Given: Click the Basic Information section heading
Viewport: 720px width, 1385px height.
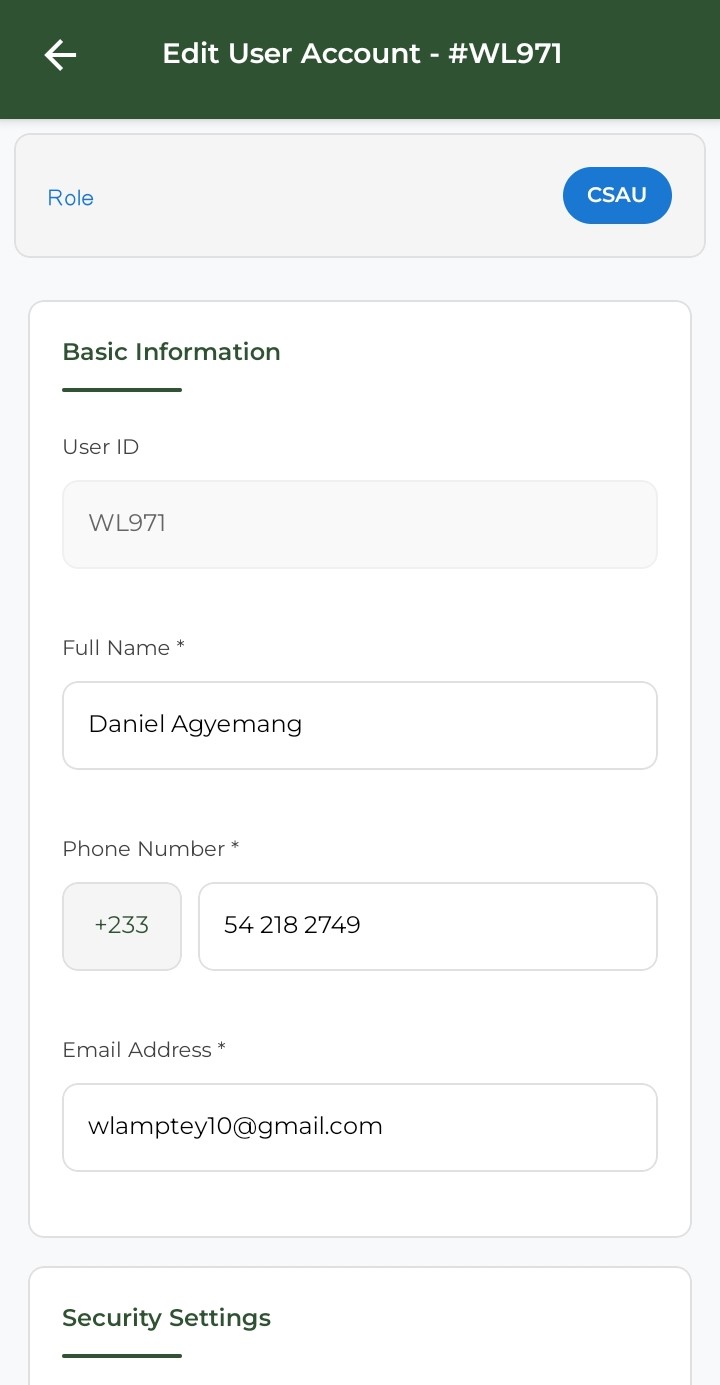Looking at the screenshot, I should click(171, 352).
